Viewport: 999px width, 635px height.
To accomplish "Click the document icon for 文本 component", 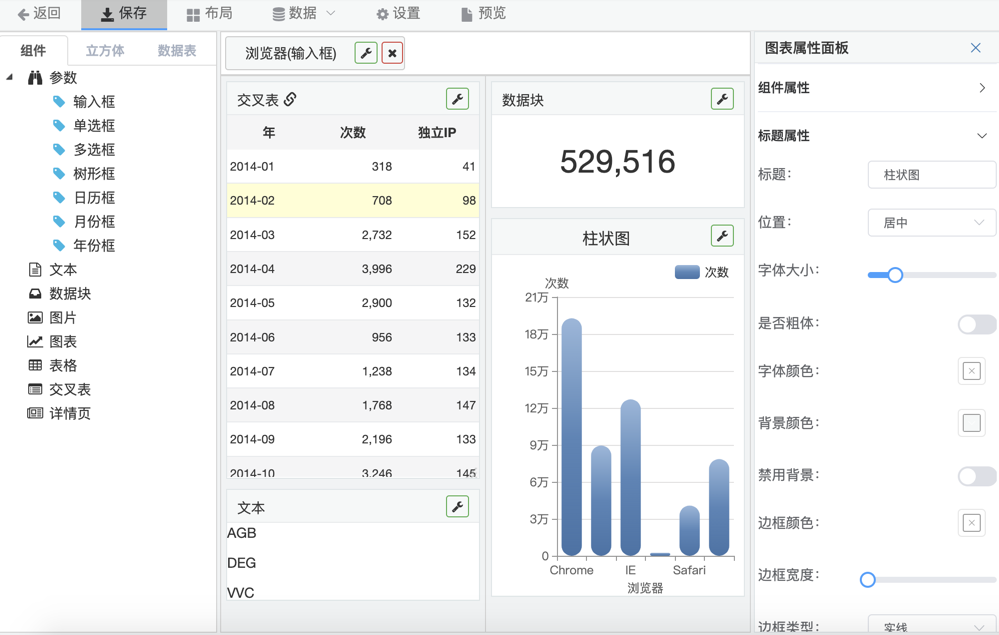I will tap(35, 269).
